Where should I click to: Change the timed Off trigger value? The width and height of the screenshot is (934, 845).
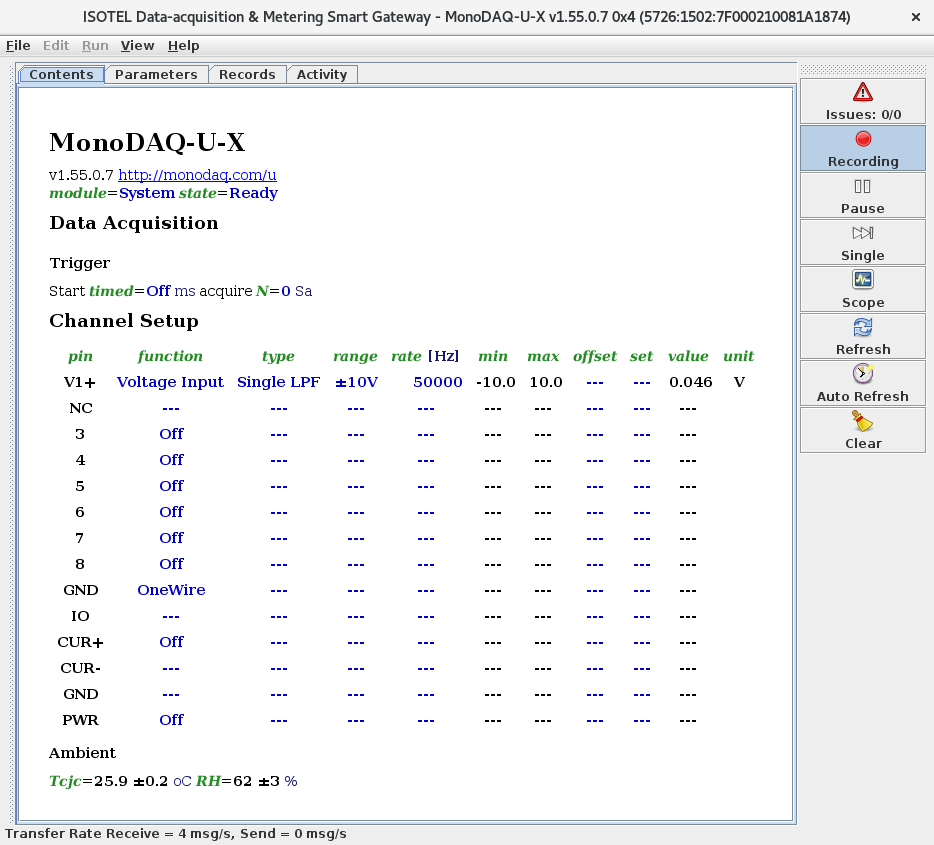pos(158,291)
